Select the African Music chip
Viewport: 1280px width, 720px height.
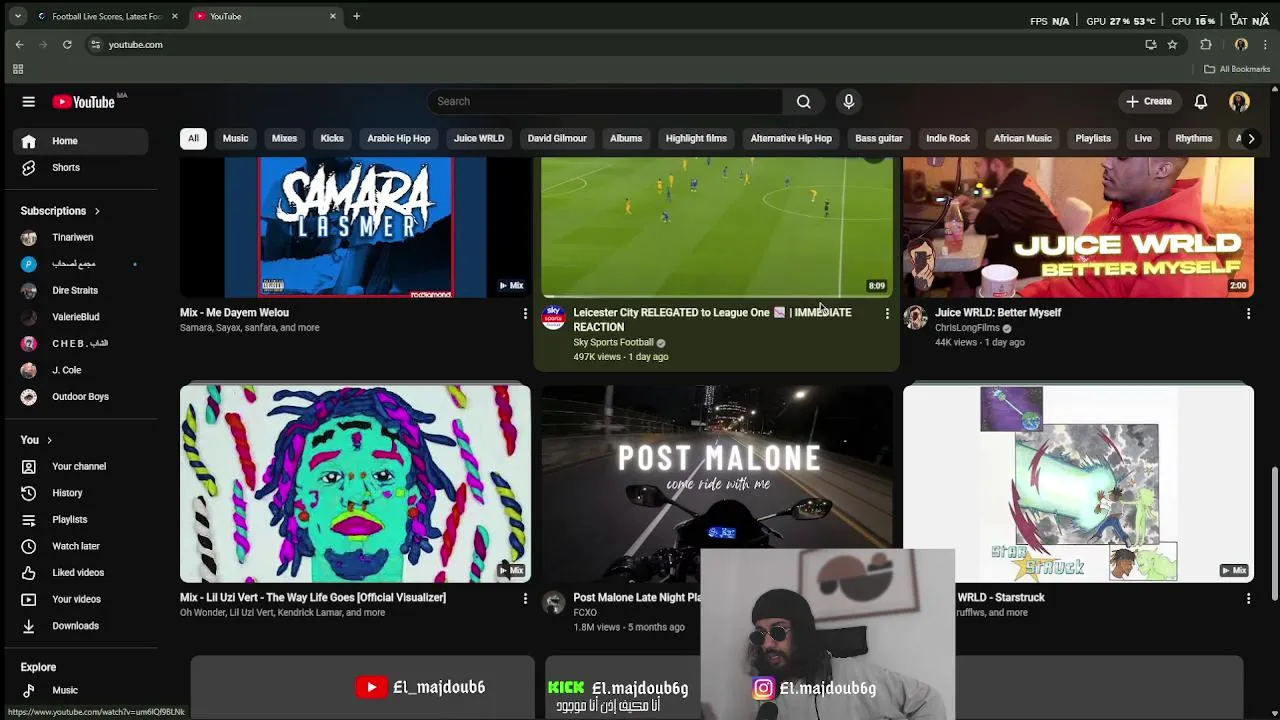(x=1022, y=139)
